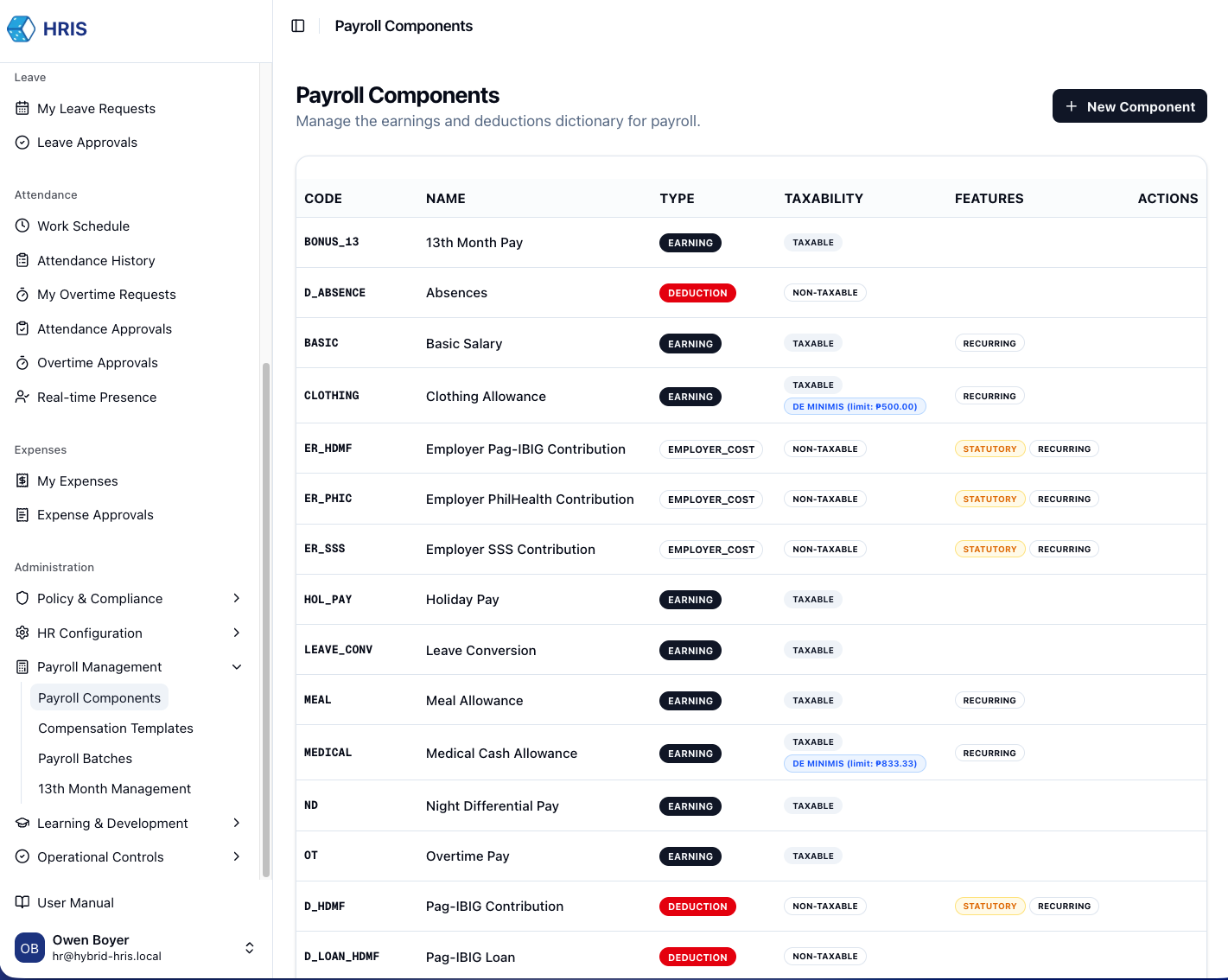Select the Real-time Presence person icon

point(22,397)
